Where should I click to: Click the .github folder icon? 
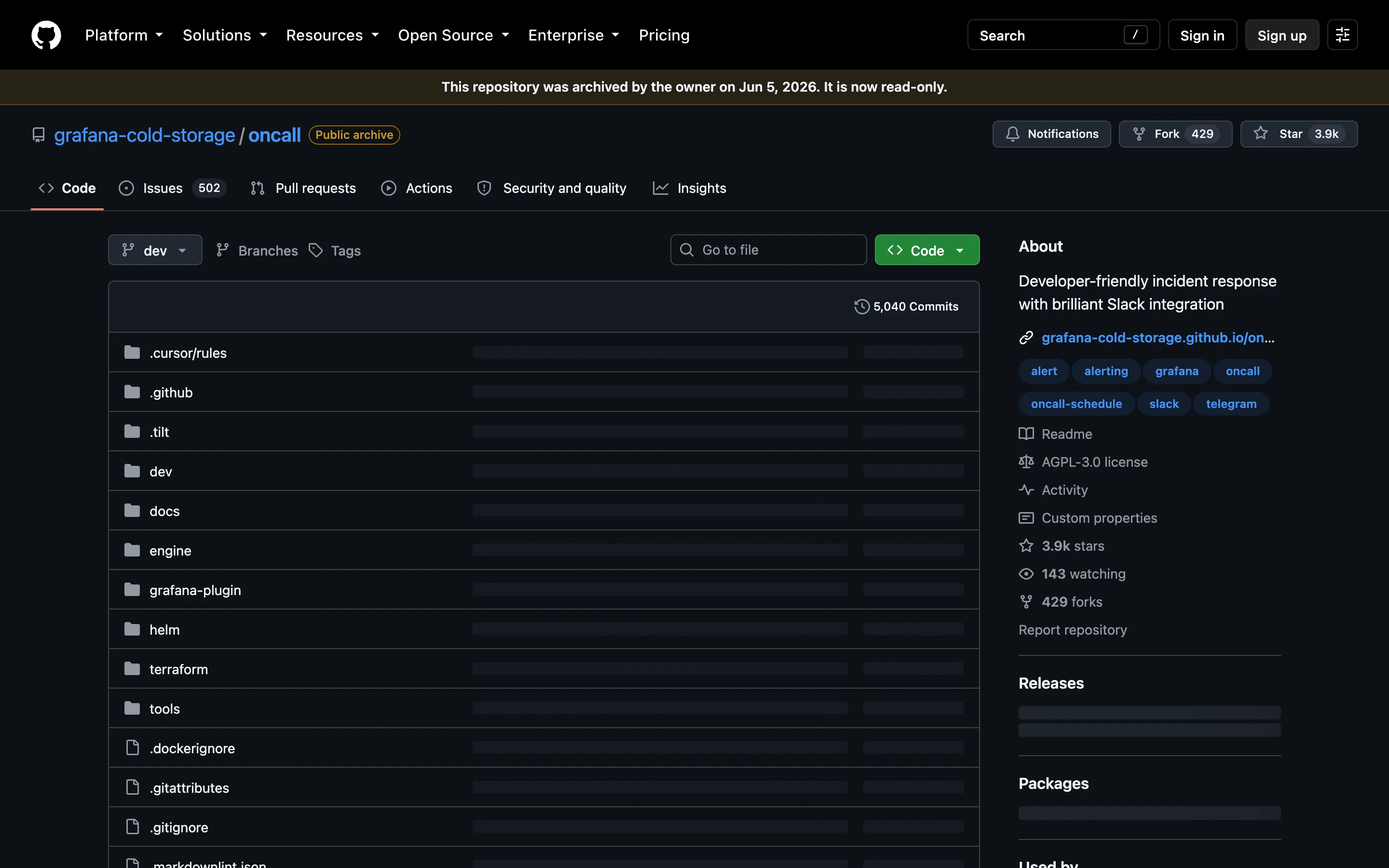[x=132, y=392]
